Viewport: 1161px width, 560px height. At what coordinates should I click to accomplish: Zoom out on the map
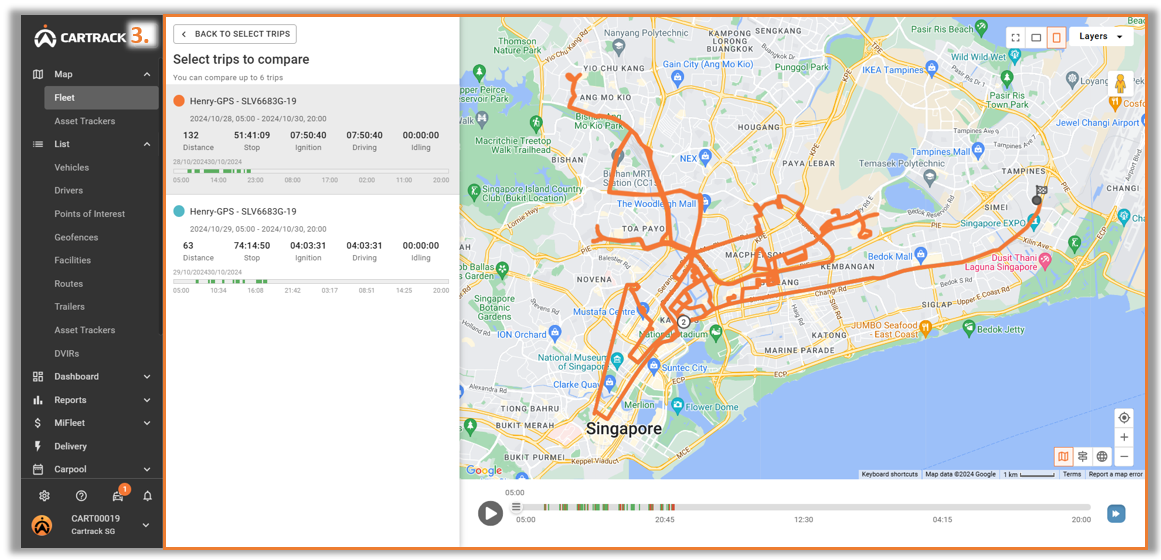(x=1124, y=456)
